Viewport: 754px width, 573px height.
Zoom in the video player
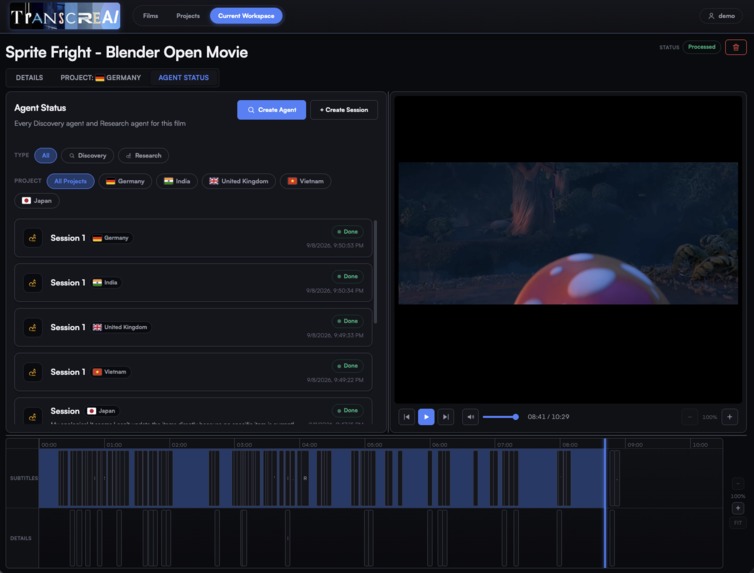tap(729, 417)
